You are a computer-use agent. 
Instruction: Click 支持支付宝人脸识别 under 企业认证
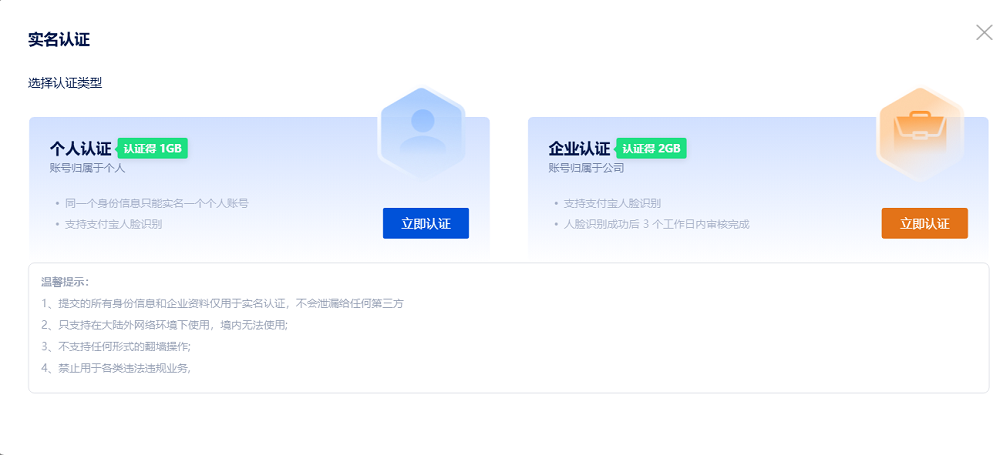(x=612, y=204)
